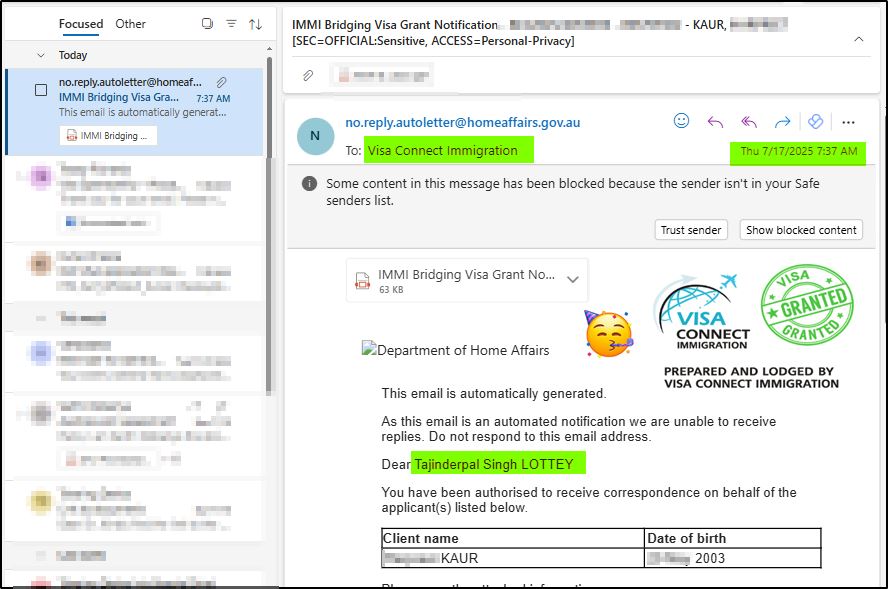Viewport: 888px width, 589px height.
Task: Collapse the email header with up chevron
Action: 859,39
